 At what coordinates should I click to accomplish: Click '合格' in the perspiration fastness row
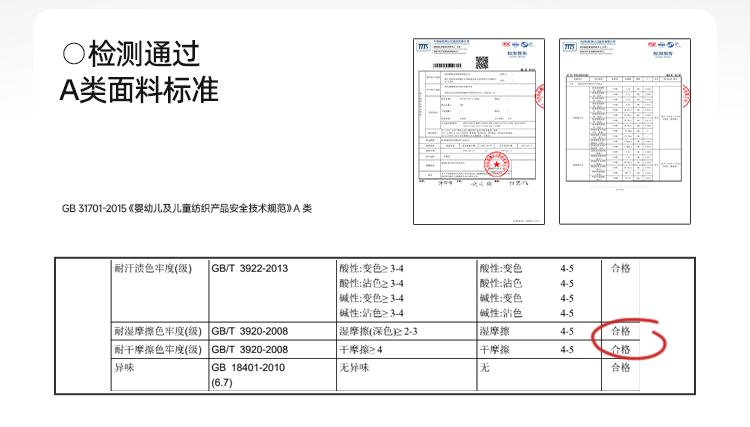coord(620,269)
